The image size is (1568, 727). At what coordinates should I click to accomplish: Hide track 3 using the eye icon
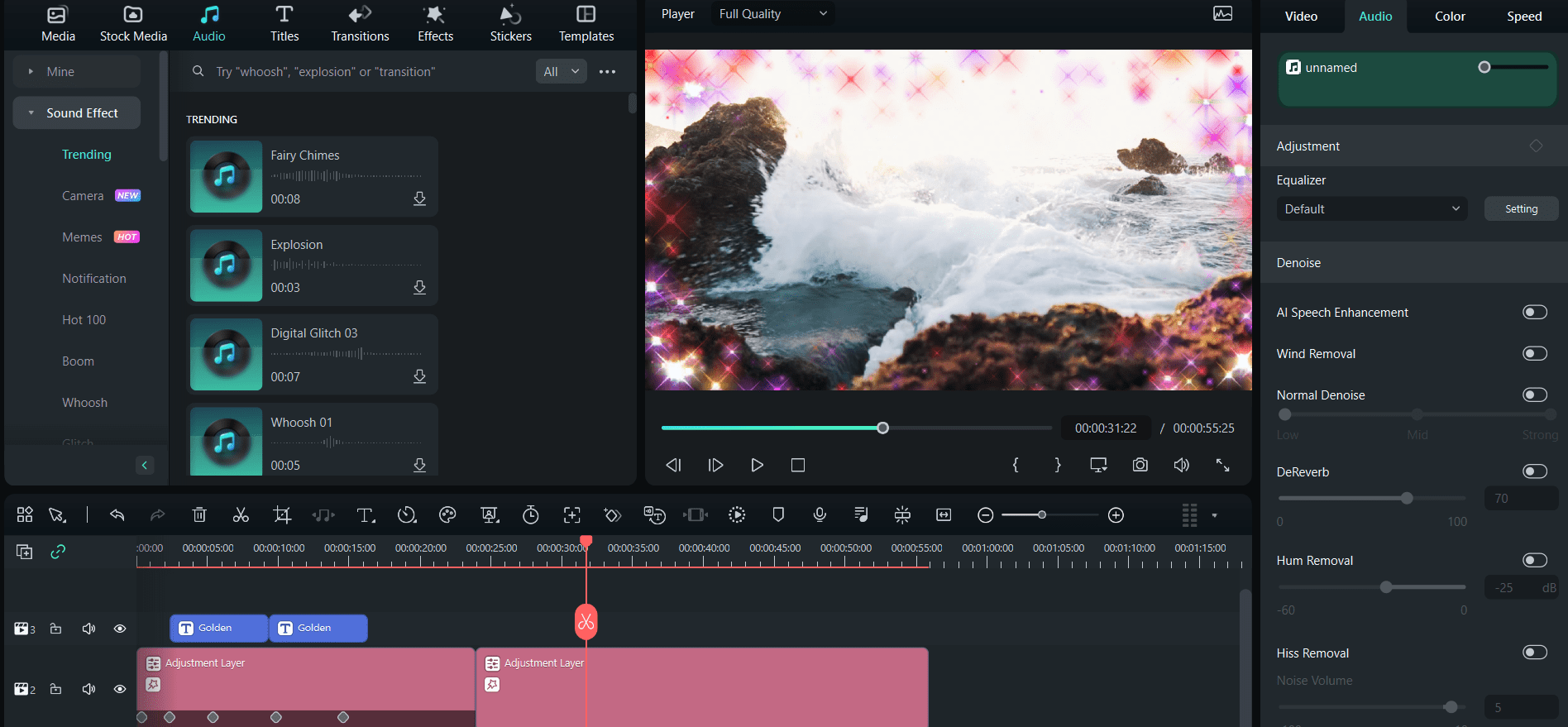(120, 629)
